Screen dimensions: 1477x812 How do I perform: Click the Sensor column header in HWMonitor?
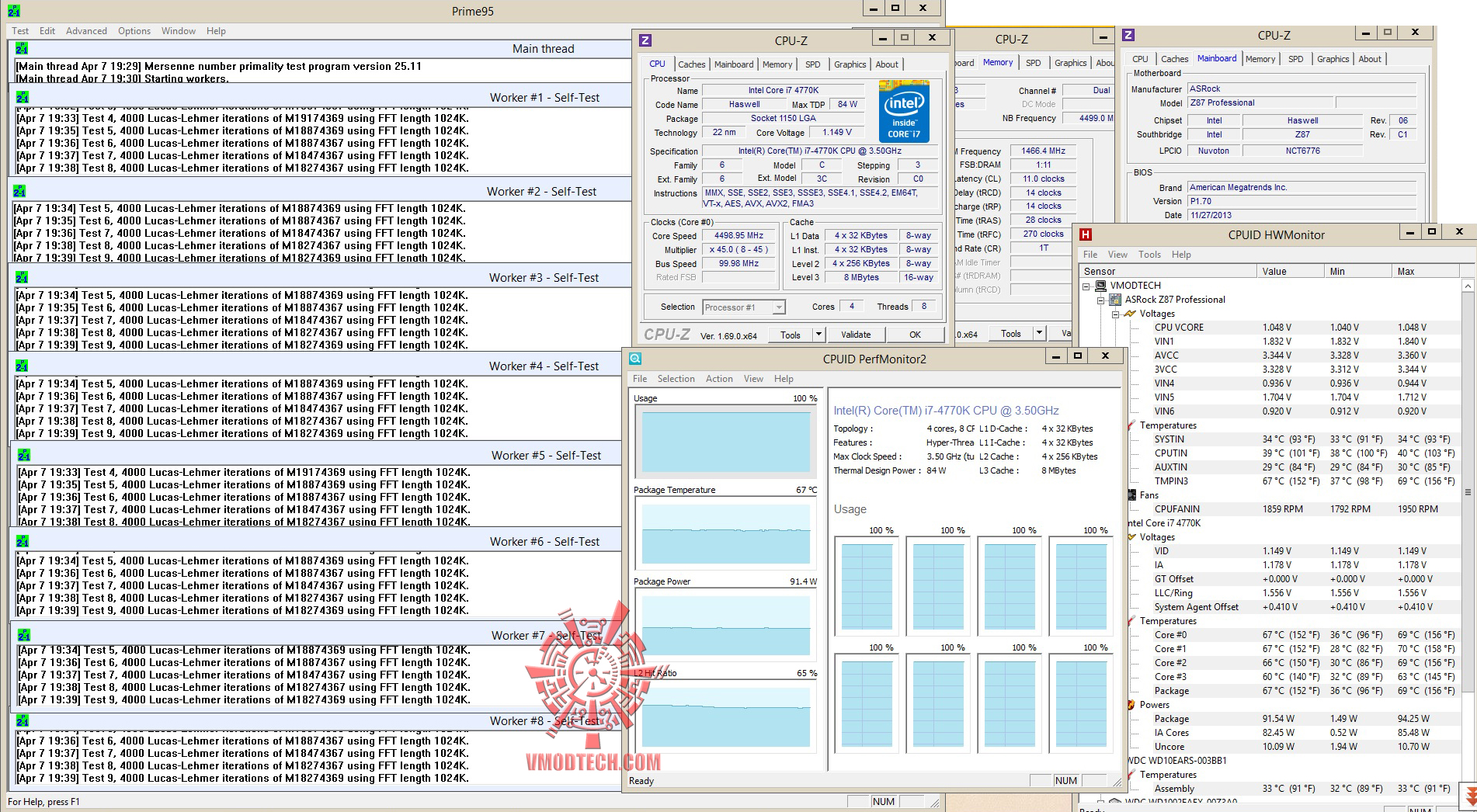1167,271
